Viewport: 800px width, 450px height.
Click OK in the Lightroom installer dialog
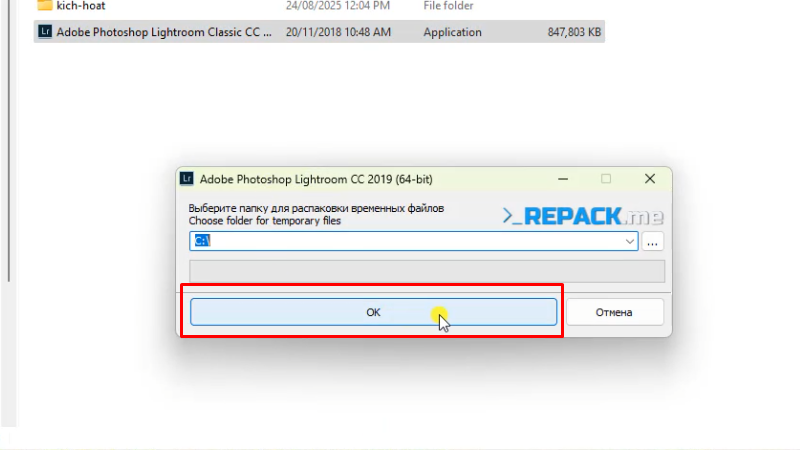tap(373, 312)
